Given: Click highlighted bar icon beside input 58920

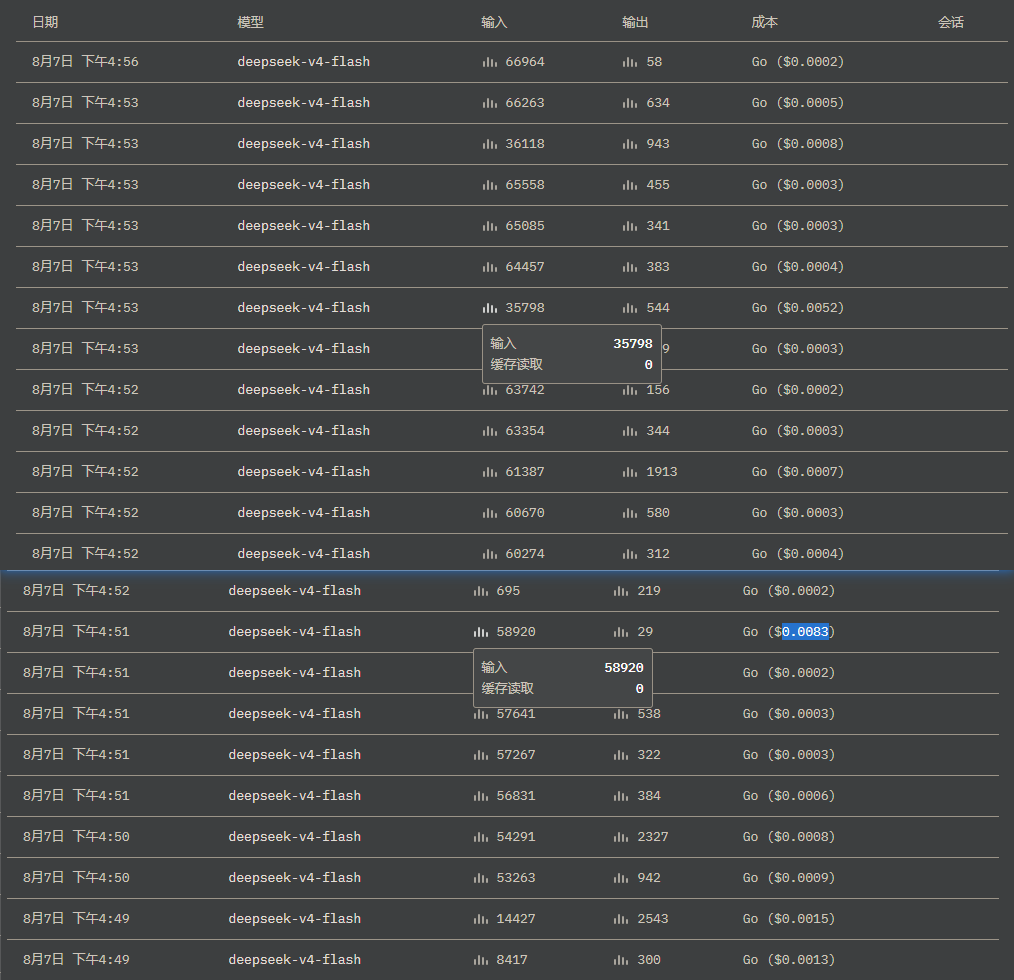Looking at the screenshot, I should [480, 632].
